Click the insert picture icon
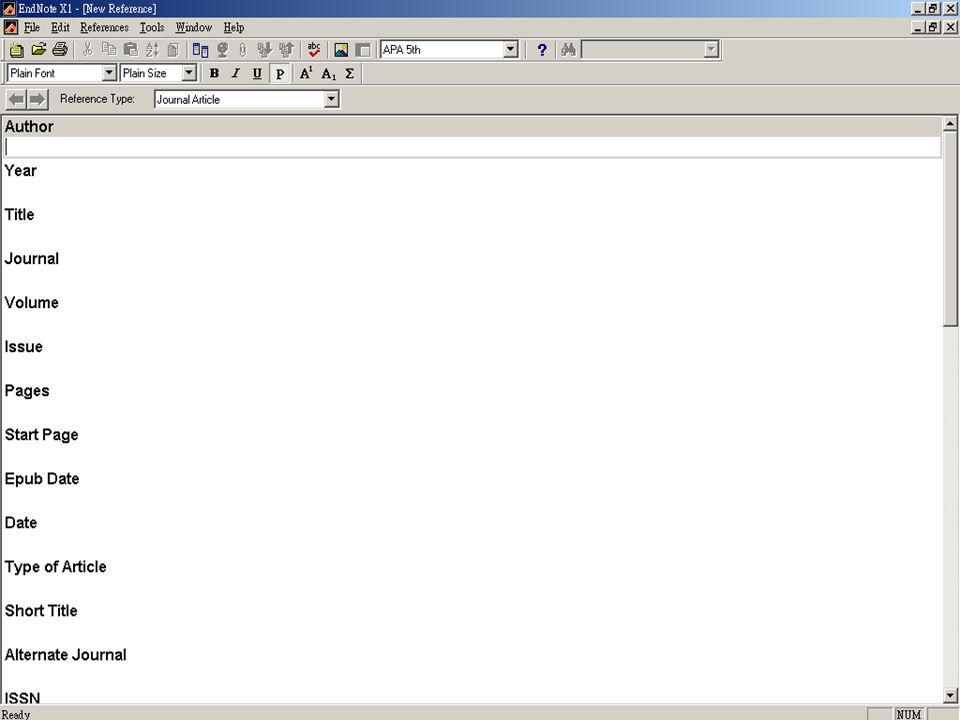 click(x=341, y=50)
